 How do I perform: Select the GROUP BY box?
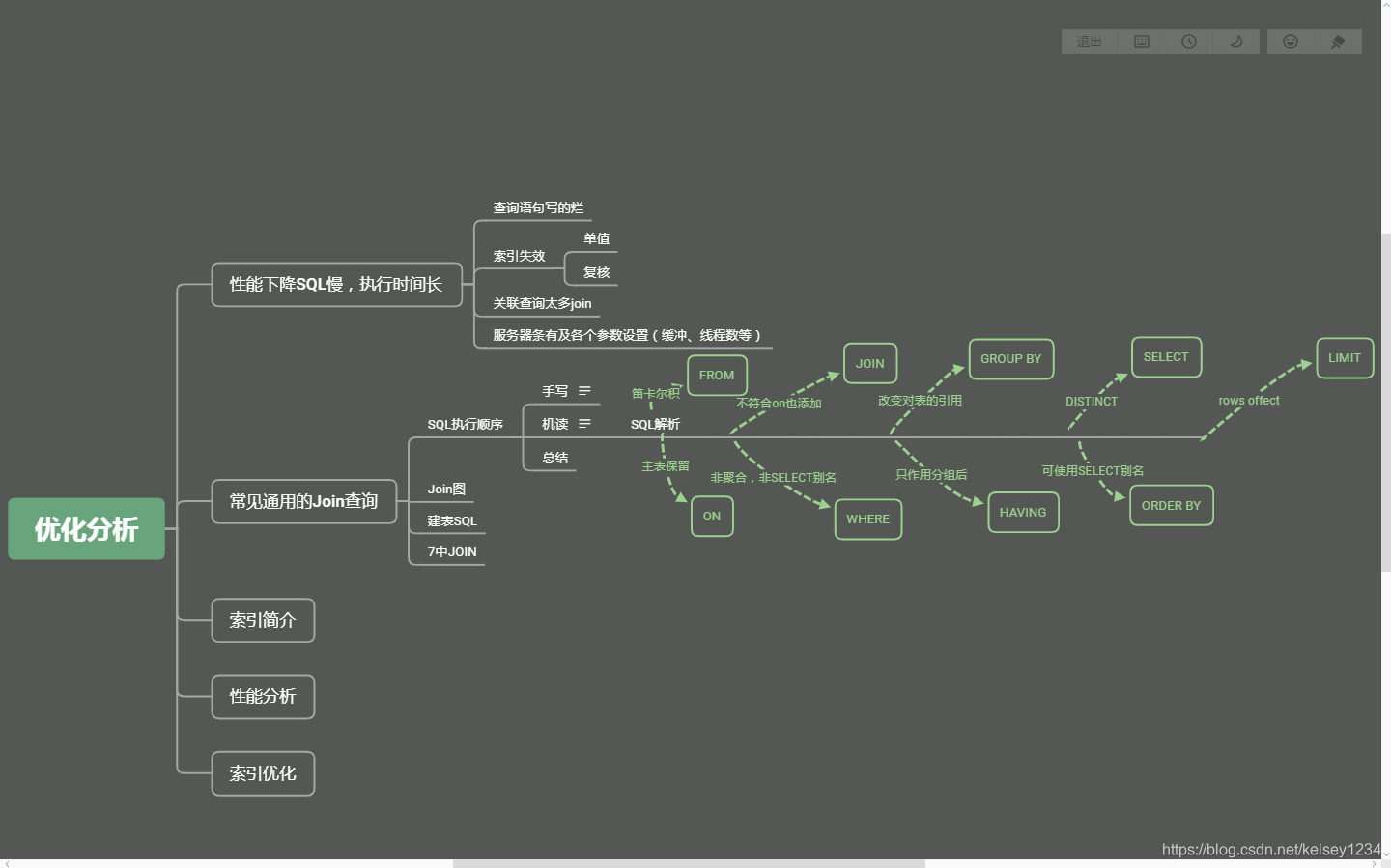point(1011,359)
